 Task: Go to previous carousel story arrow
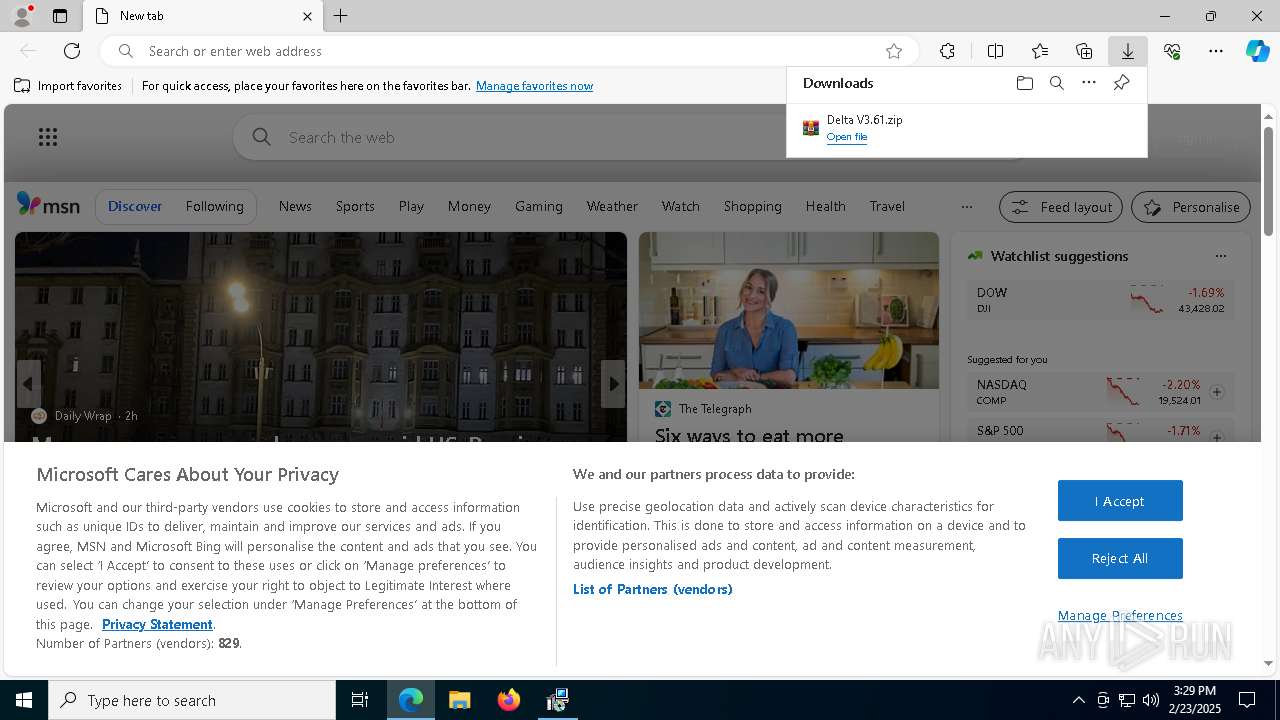click(28, 384)
